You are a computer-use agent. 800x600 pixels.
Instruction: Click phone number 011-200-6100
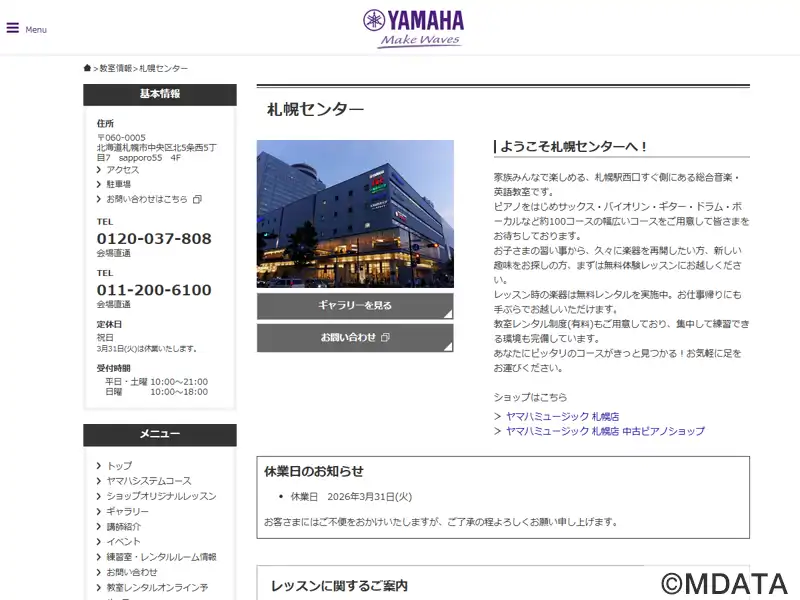tap(154, 290)
